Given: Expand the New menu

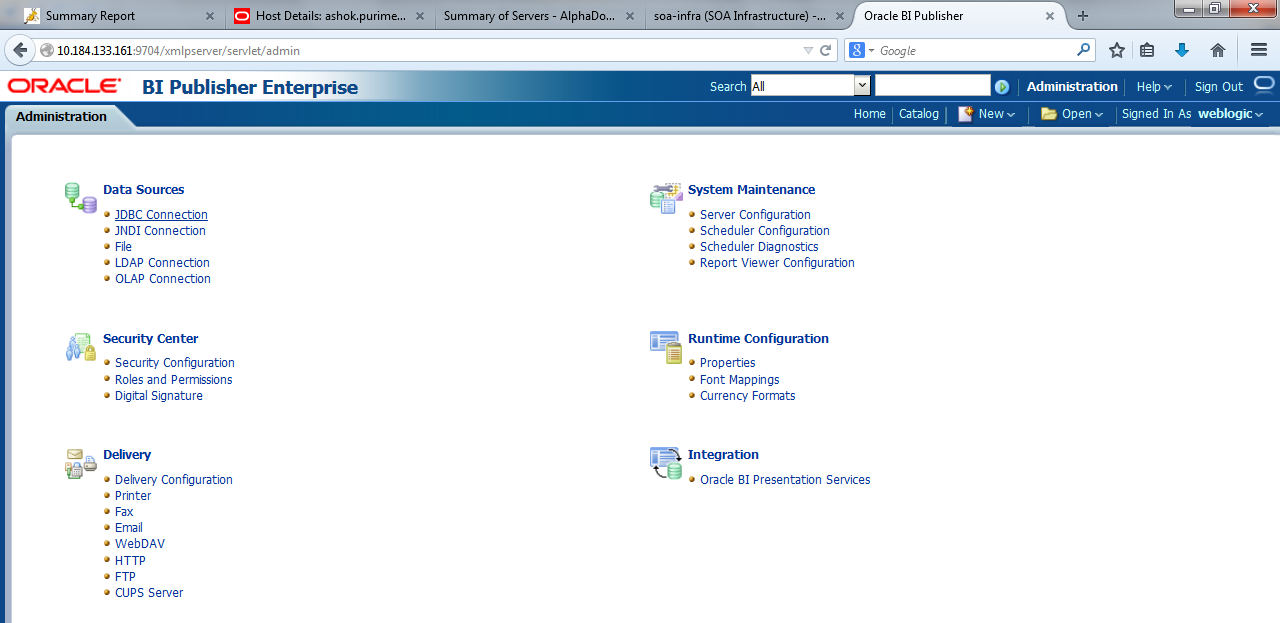Looking at the screenshot, I should pos(986,114).
